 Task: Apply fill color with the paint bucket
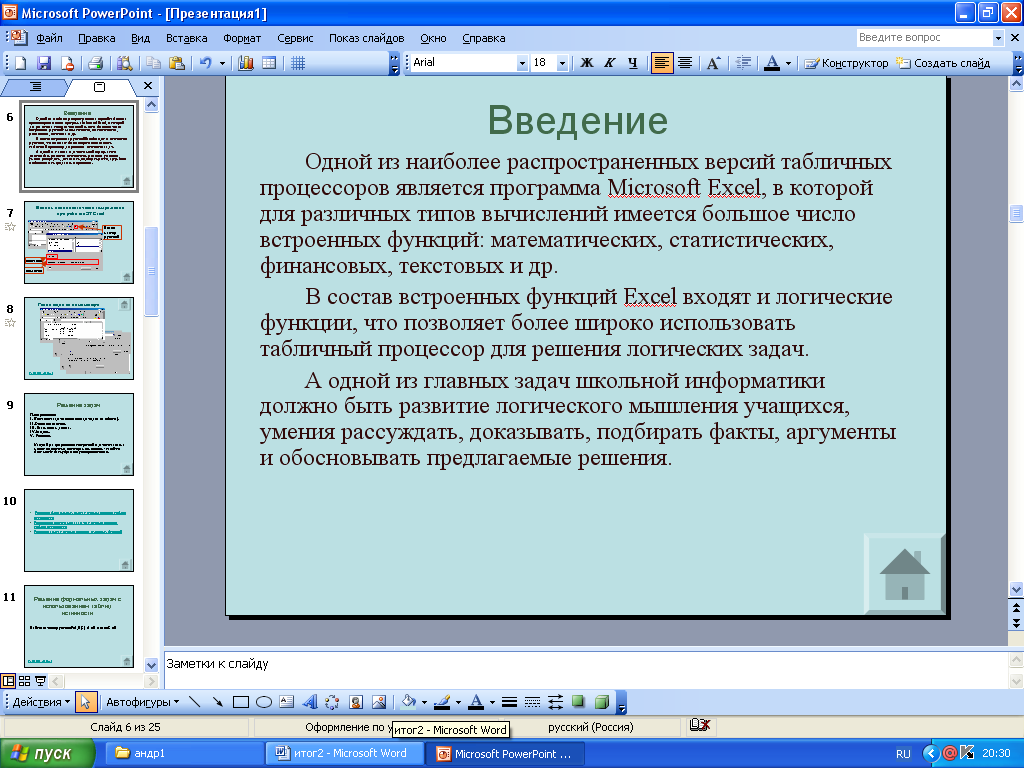coord(409,702)
